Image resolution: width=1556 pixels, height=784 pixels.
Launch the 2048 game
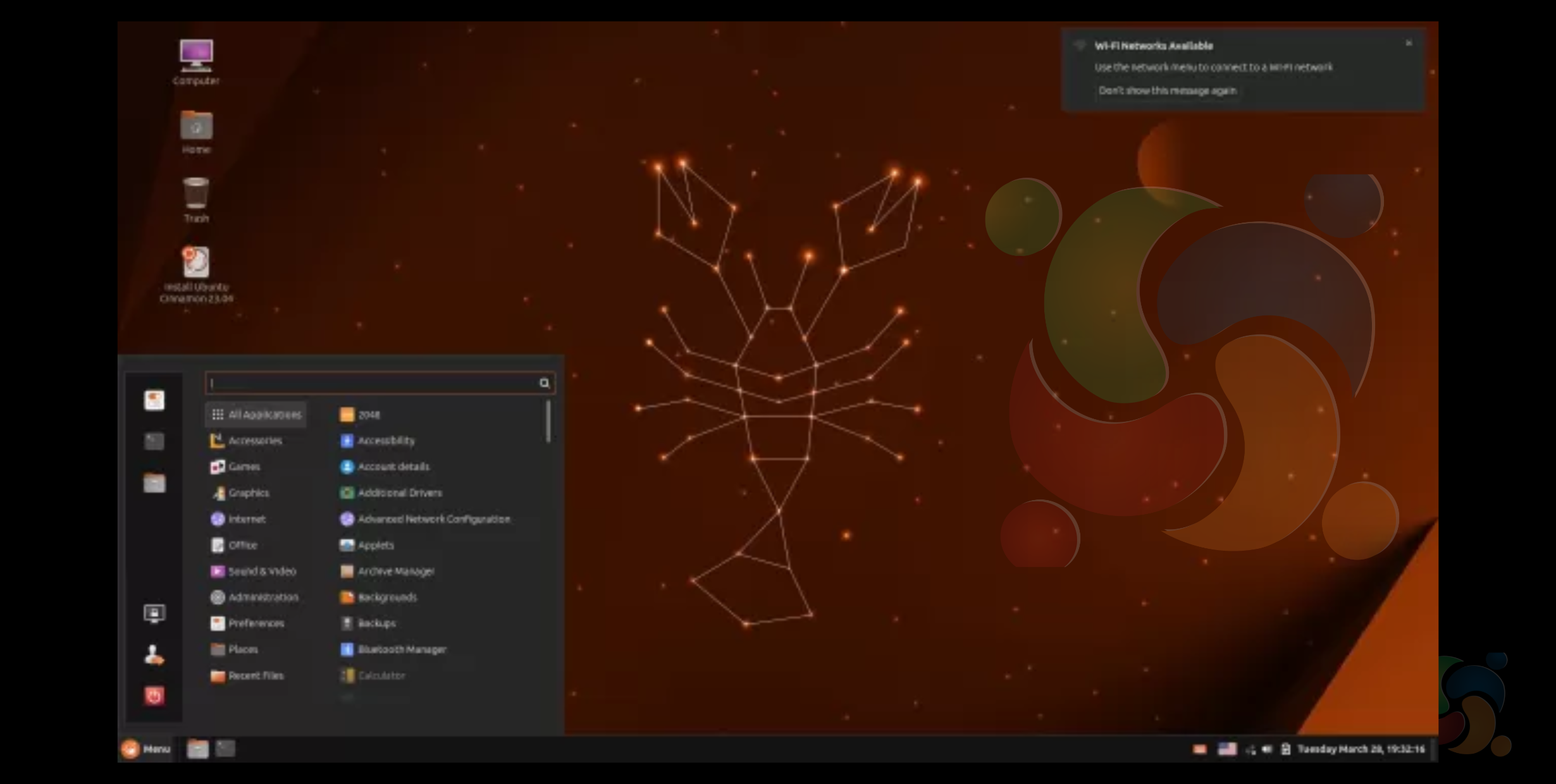[360, 415]
